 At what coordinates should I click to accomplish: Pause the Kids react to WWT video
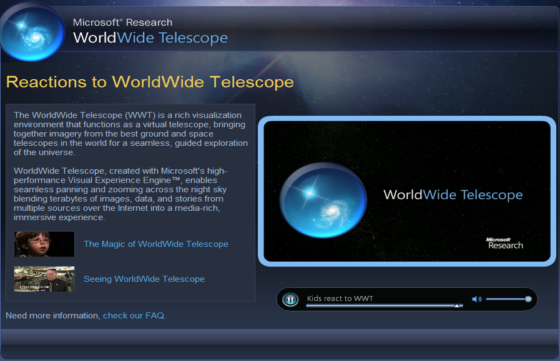point(290,299)
